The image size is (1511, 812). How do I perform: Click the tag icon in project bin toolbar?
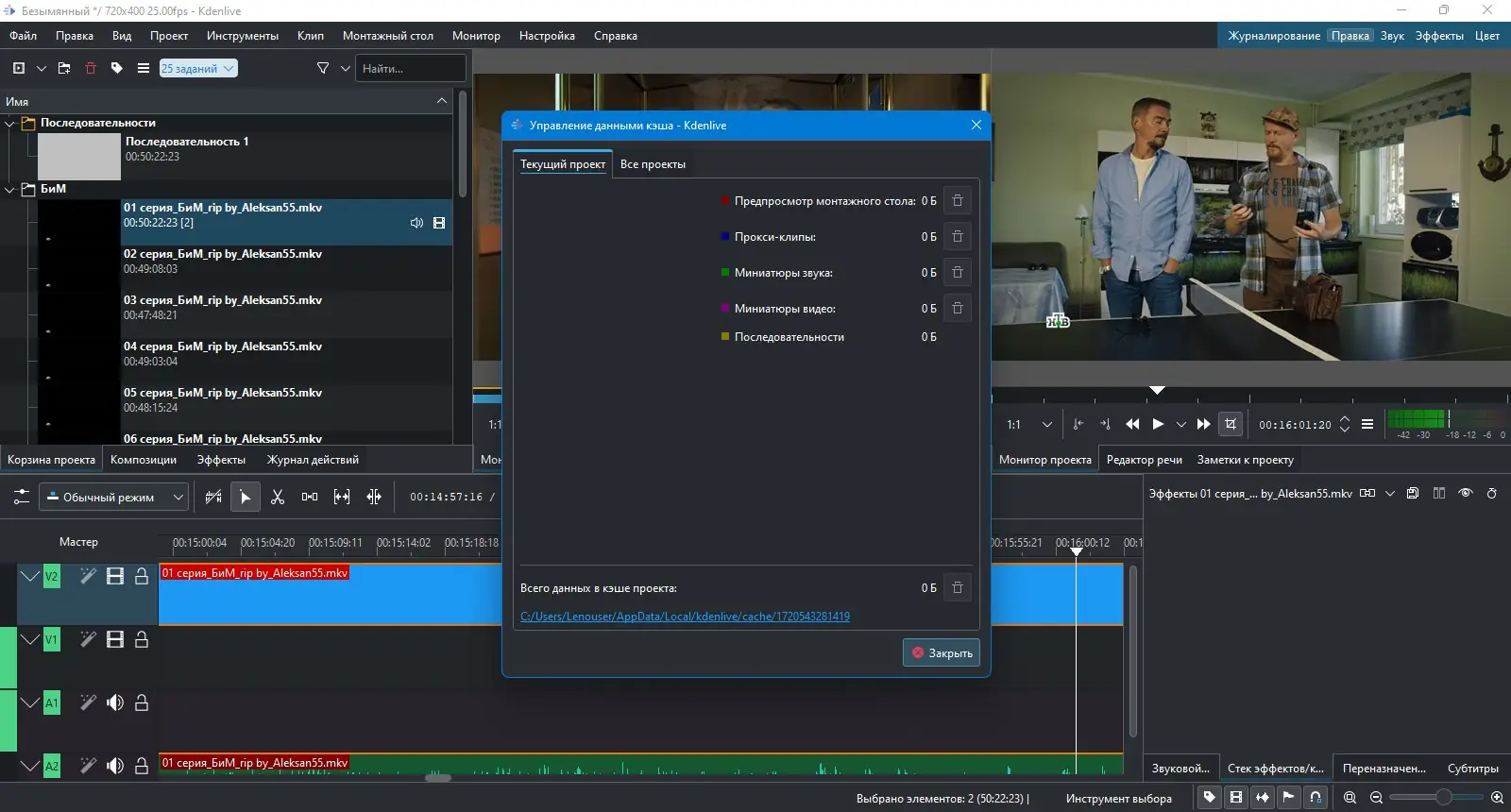pyautogui.click(x=117, y=68)
